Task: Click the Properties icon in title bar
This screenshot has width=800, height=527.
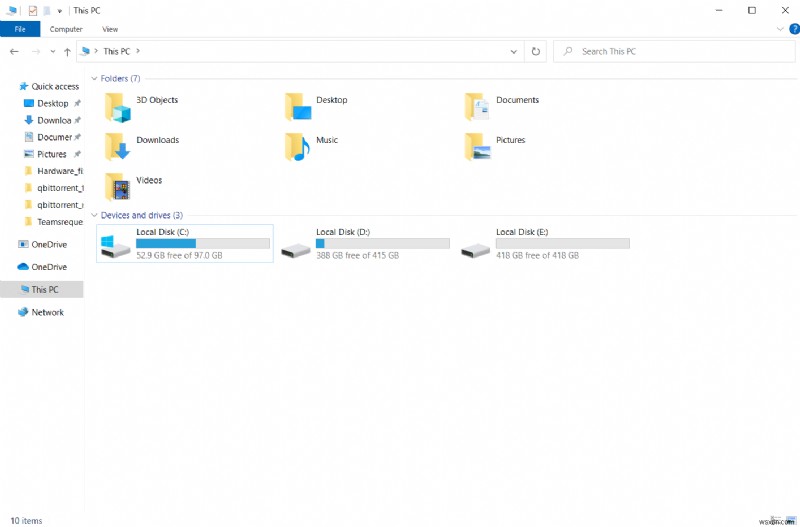Action: [33, 10]
